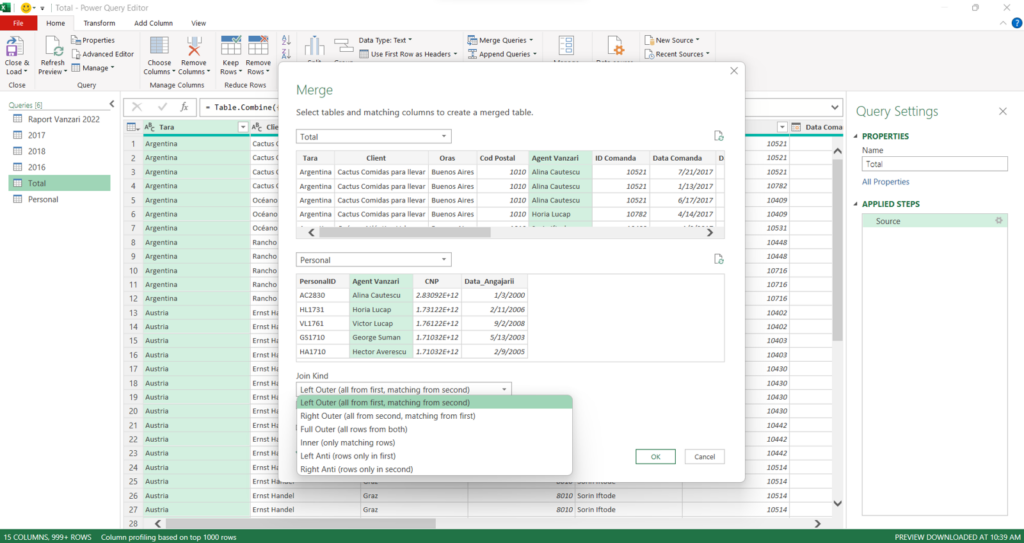
Task: Open the Properties ribbon button
Action: tap(93, 40)
